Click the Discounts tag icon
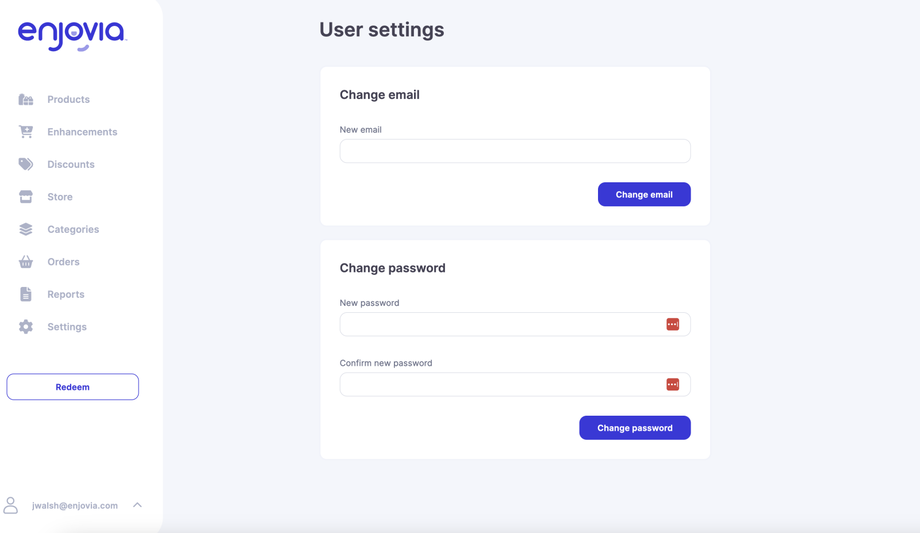920x533 pixels. pyautogui.click(x=26, y=164)
